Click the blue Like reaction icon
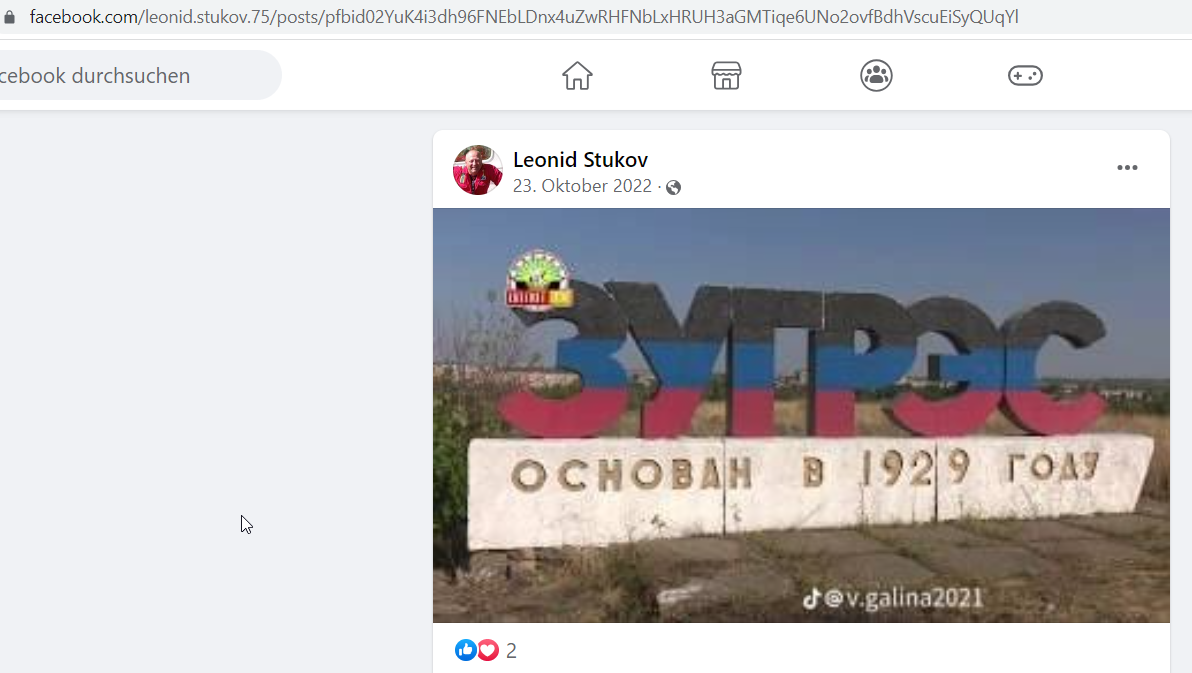The image size is (1192, 673). click(465, 649)
